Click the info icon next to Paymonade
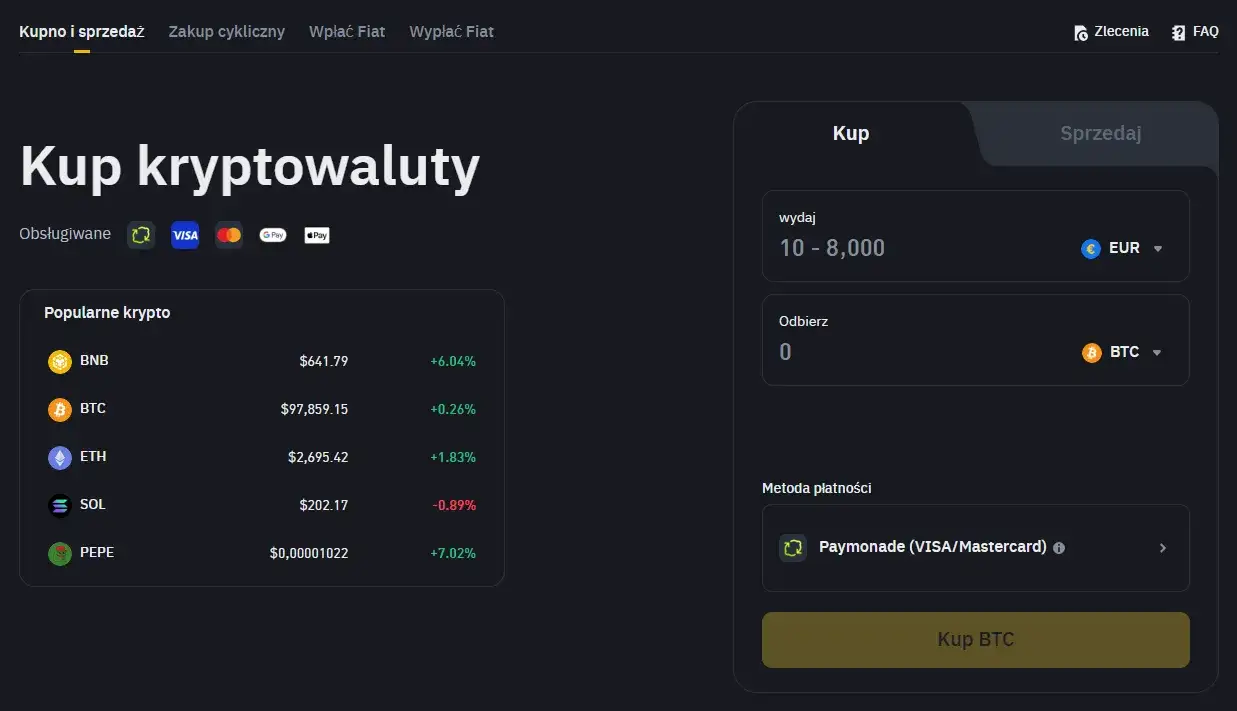 coord(1059,547)
